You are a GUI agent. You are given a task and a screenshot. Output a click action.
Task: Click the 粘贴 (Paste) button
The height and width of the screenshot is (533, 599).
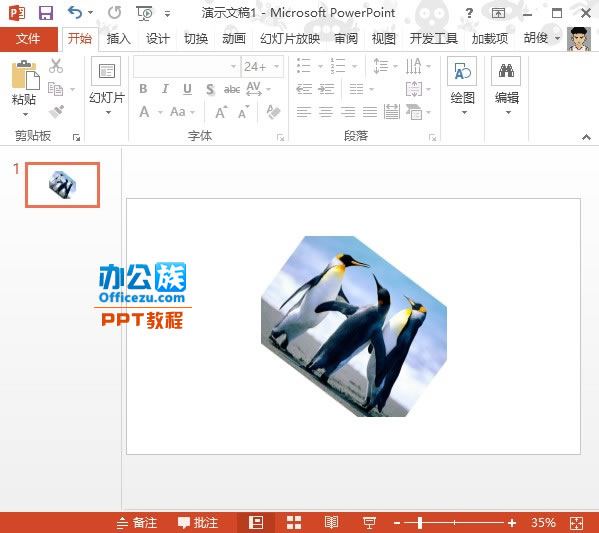tap(24, 88)
